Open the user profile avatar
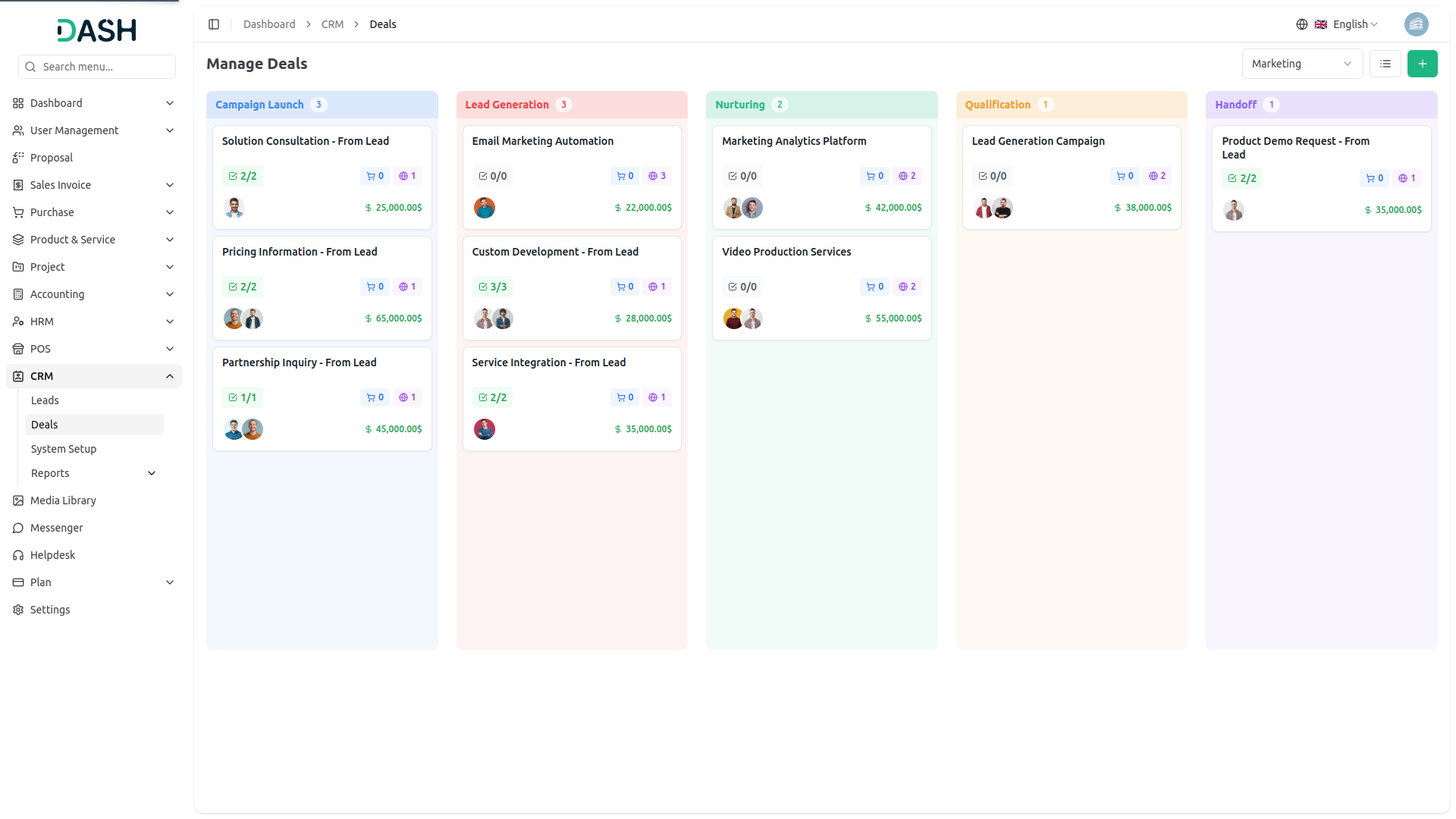The height and width of the screenshot is (819, 1456). coord(1415,24)
